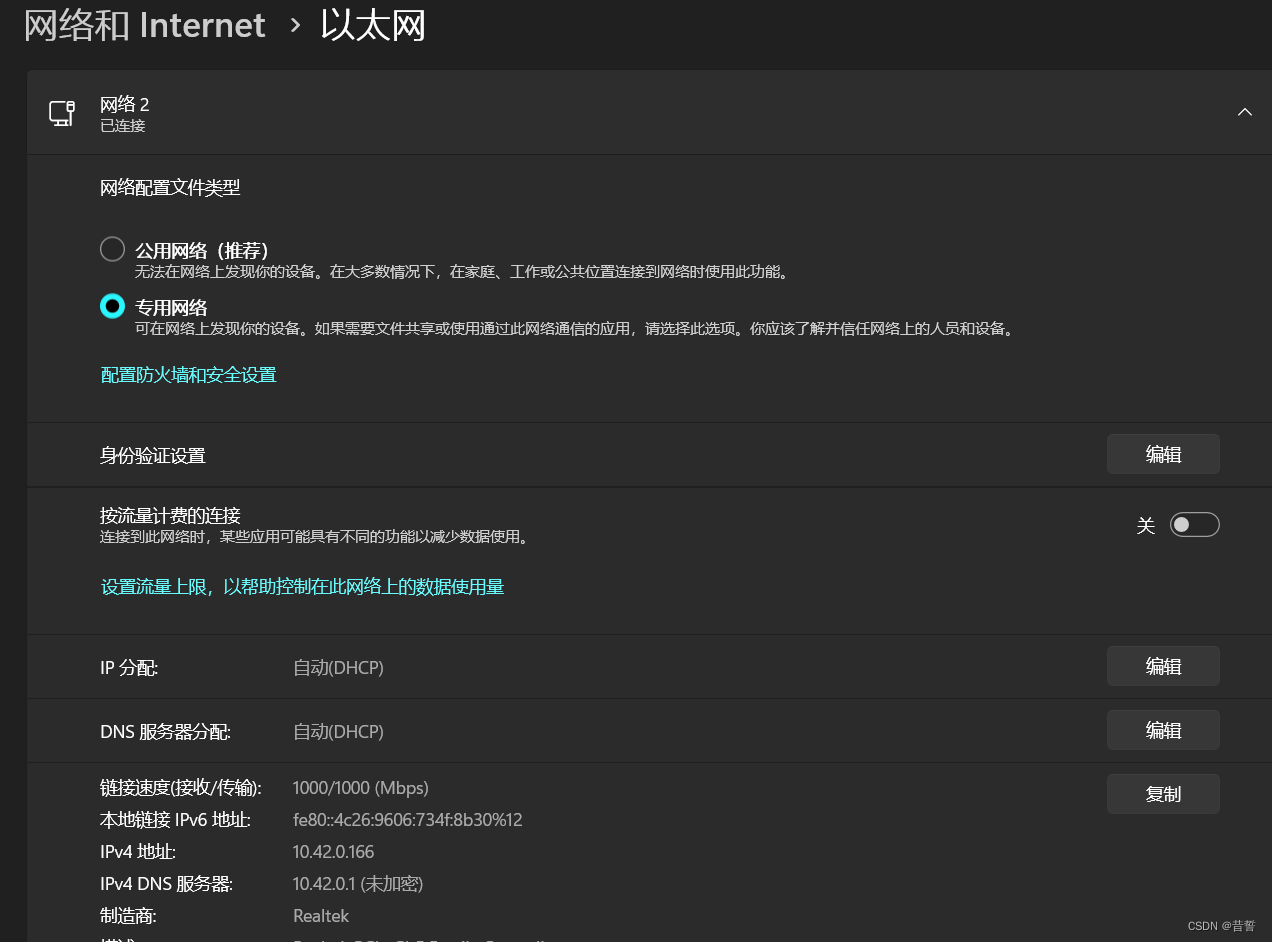Toggle the 按流量计费的连接 switch on
The width and height of the screenshot is (1272, 942).
pyautogui.click(x=1194, y=524)
